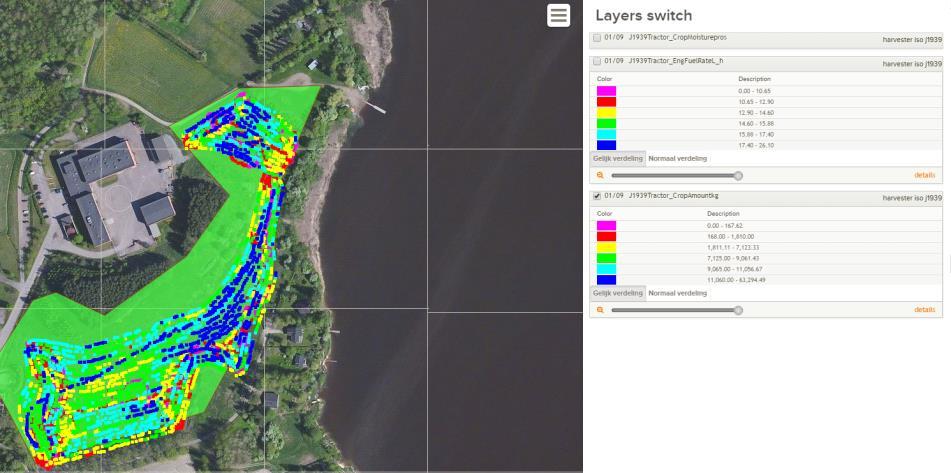This screenshot has width=951, height=473.
Task: Click zoom icon in EngFuelRateL_h layer footer
Action: (x=600, y=175)
